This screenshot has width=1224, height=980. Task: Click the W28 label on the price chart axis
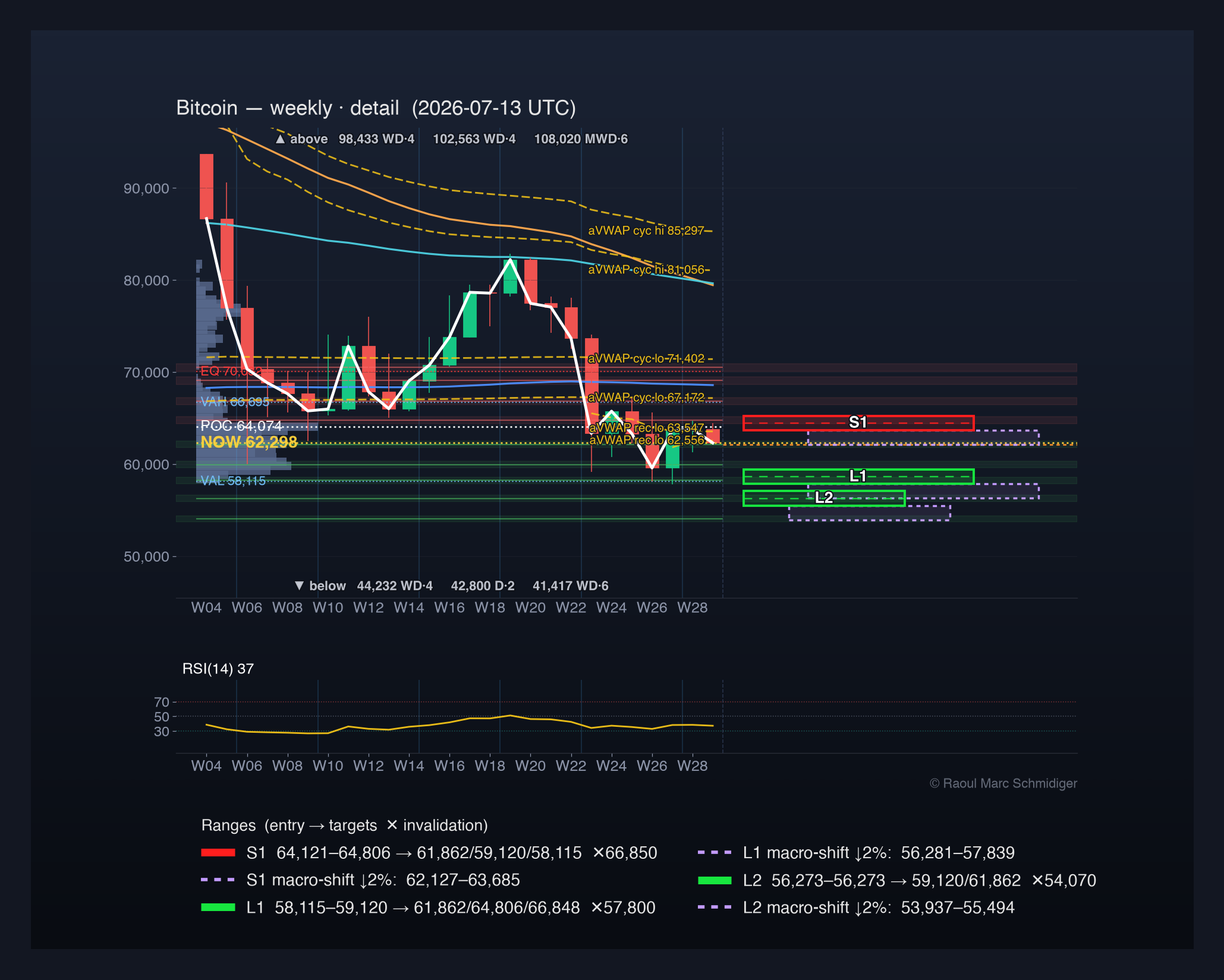tap(693, 607)
